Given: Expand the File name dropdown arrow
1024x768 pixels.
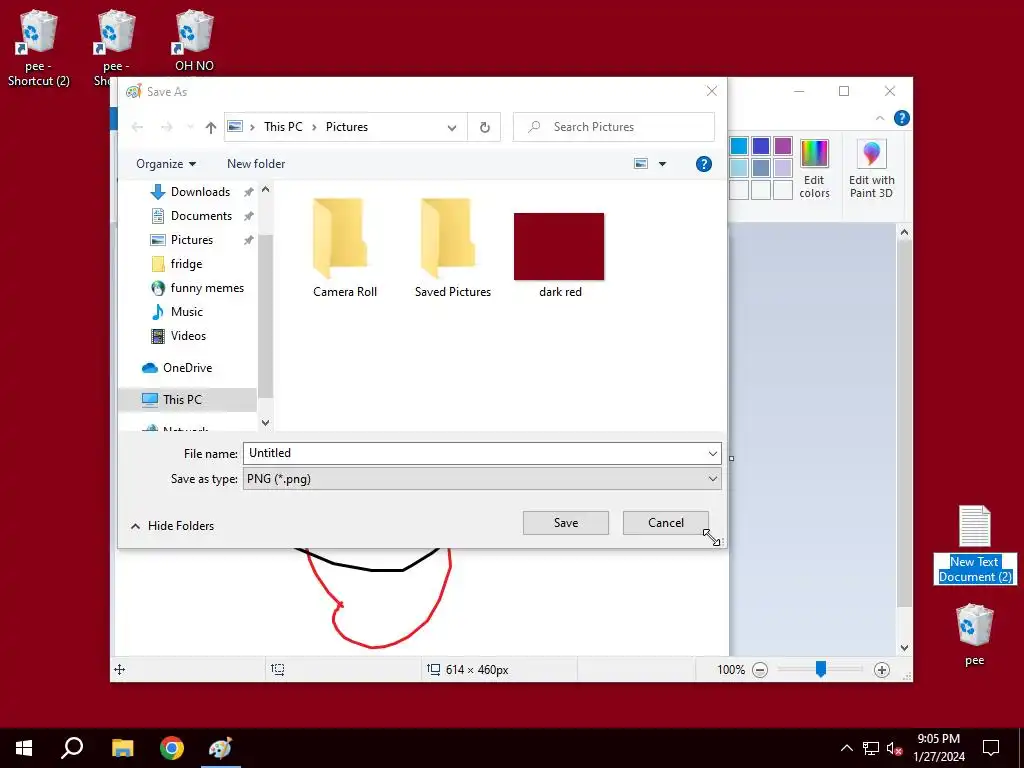Looking at the screenshot, I should point(712,453).
